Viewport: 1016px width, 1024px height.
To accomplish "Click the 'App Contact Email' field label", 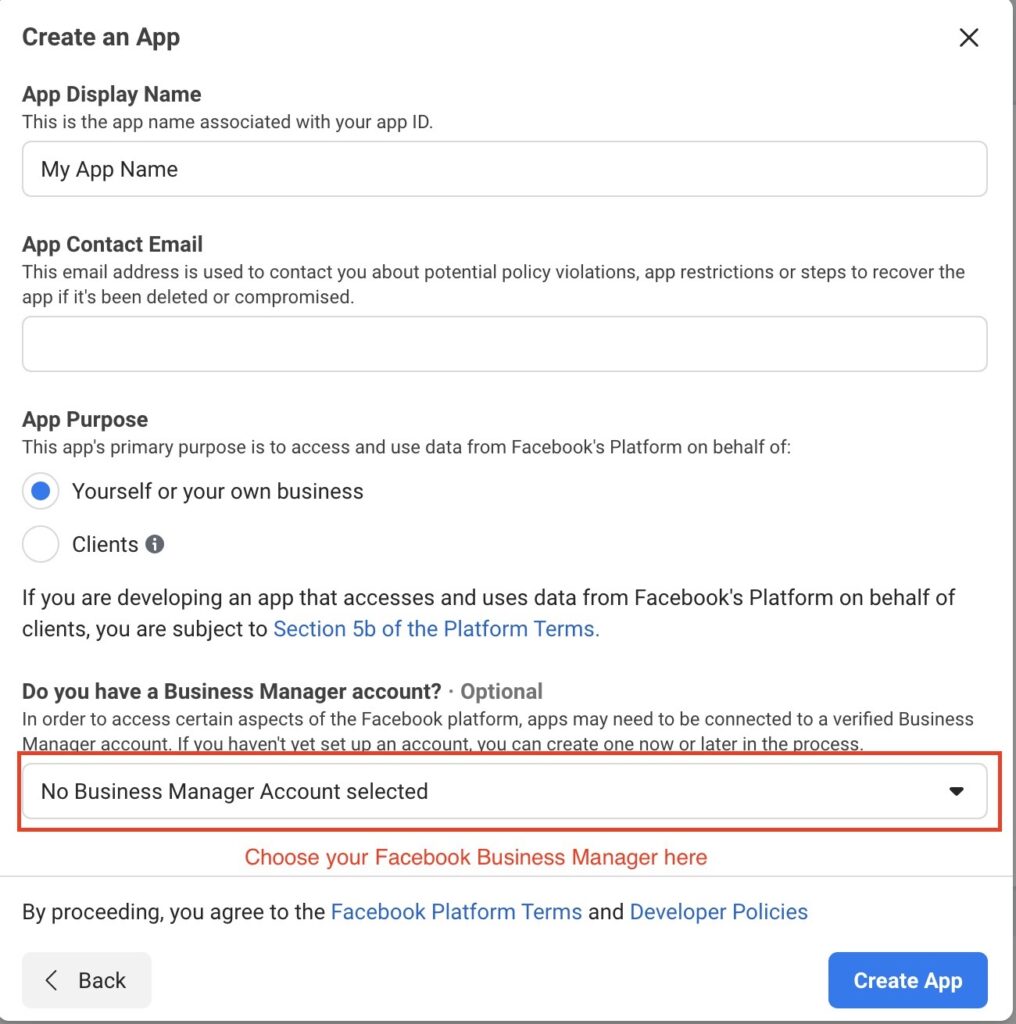I will 112,244.
